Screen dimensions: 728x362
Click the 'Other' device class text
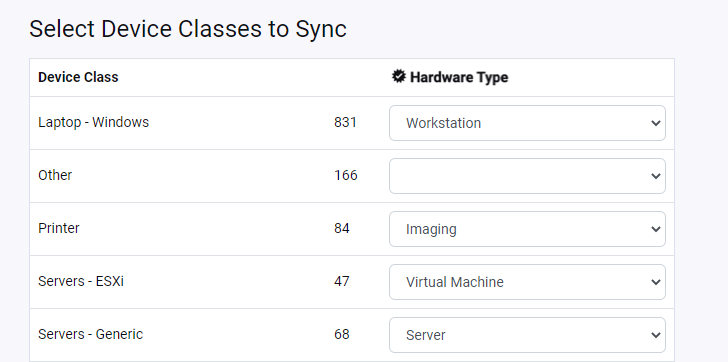pyautogui.click(x=55, y=175)
